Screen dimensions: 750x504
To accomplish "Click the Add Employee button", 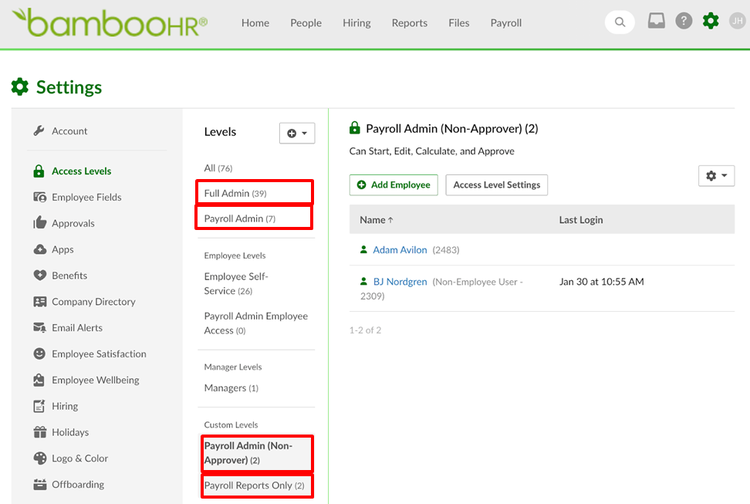I will coord(393,185).
